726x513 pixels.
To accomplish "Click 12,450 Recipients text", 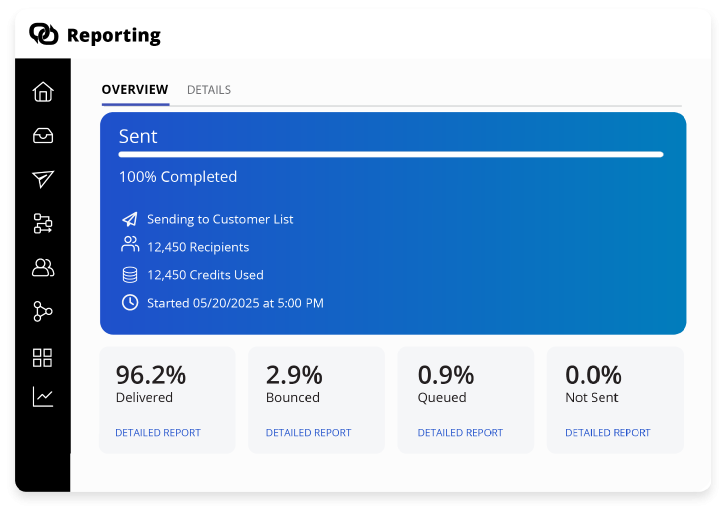I will (198, 247).
